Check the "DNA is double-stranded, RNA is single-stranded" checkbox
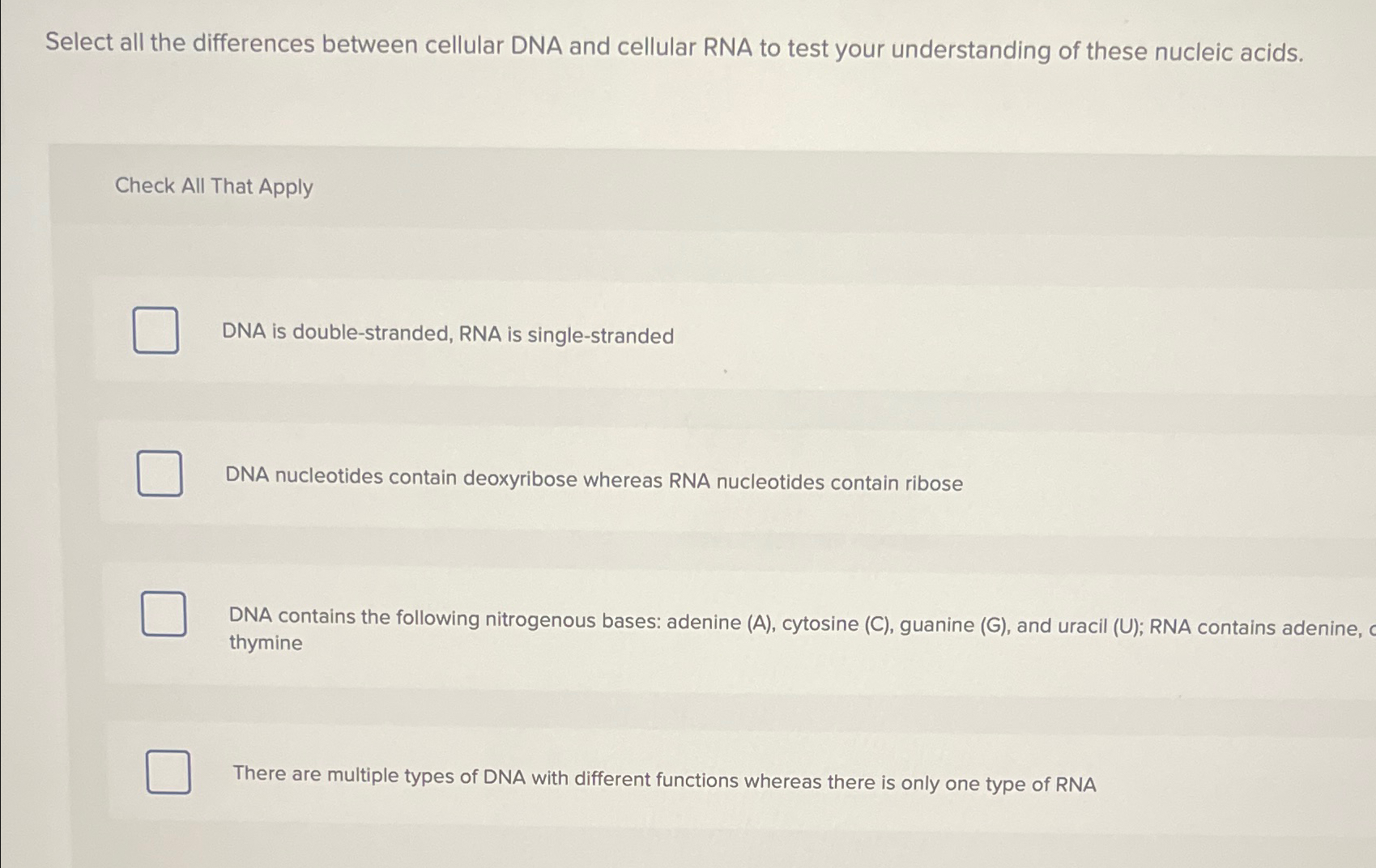 (x=157, y=331)
